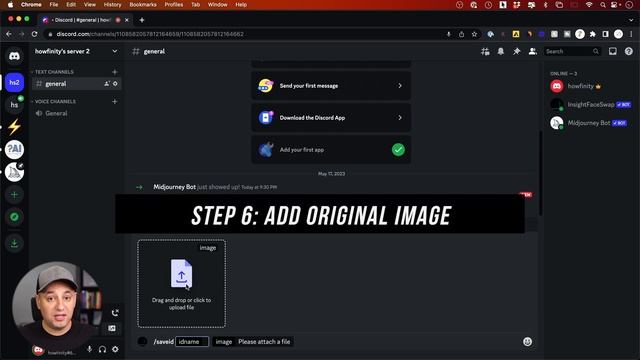640x360 pixels.
Task: Bookmark this page with star
Action: tap(474, 34)
